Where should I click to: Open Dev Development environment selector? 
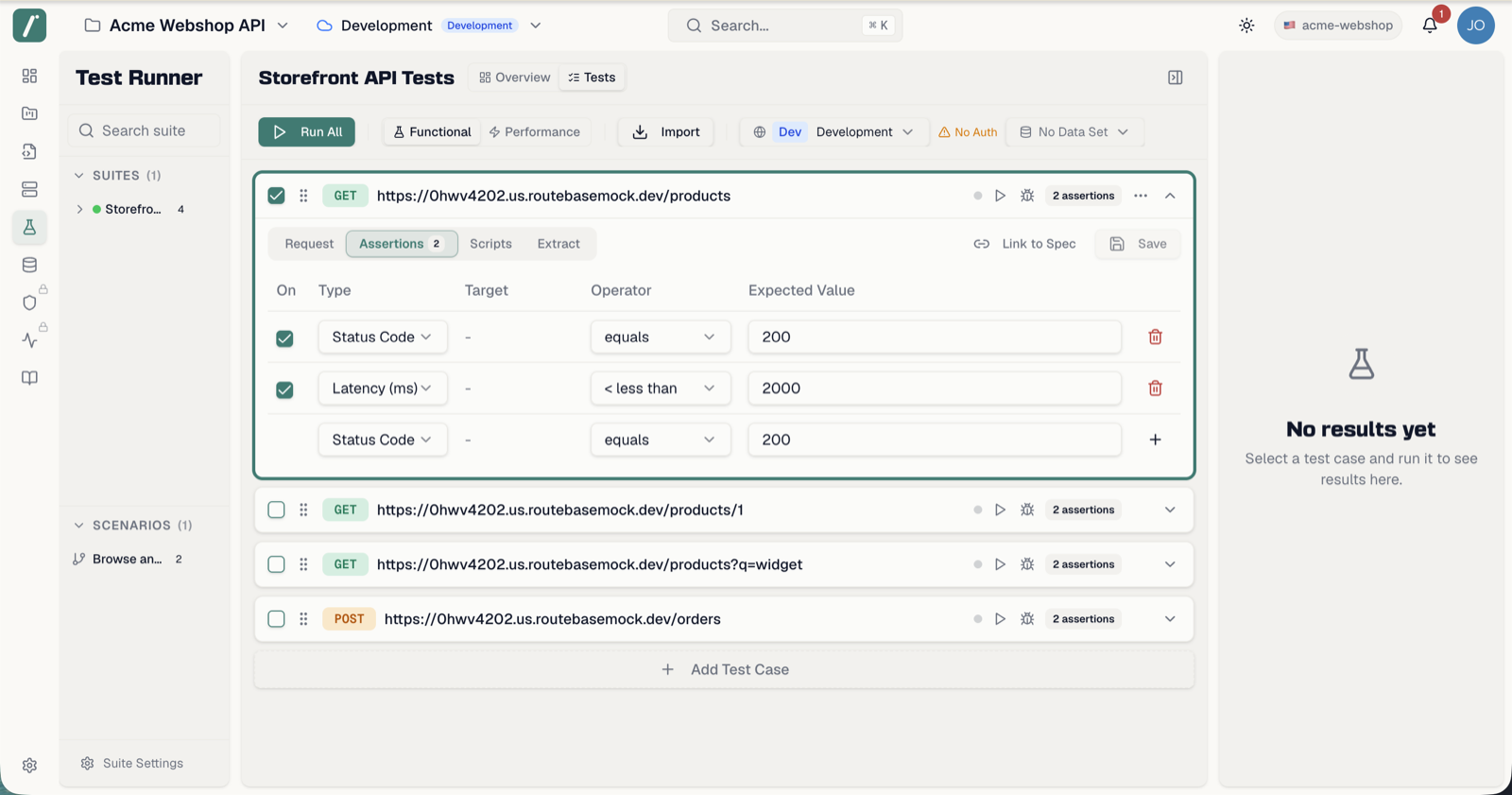click(833, 131)
